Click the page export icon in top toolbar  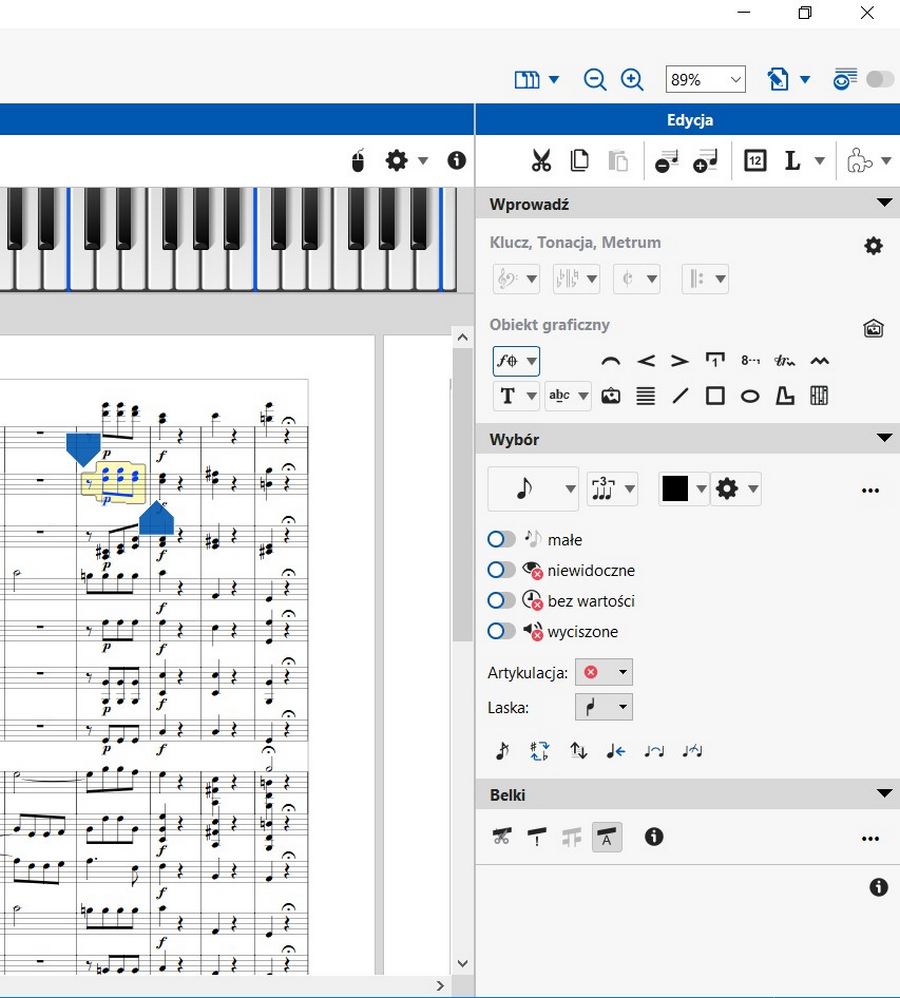(x=778, y=80)
